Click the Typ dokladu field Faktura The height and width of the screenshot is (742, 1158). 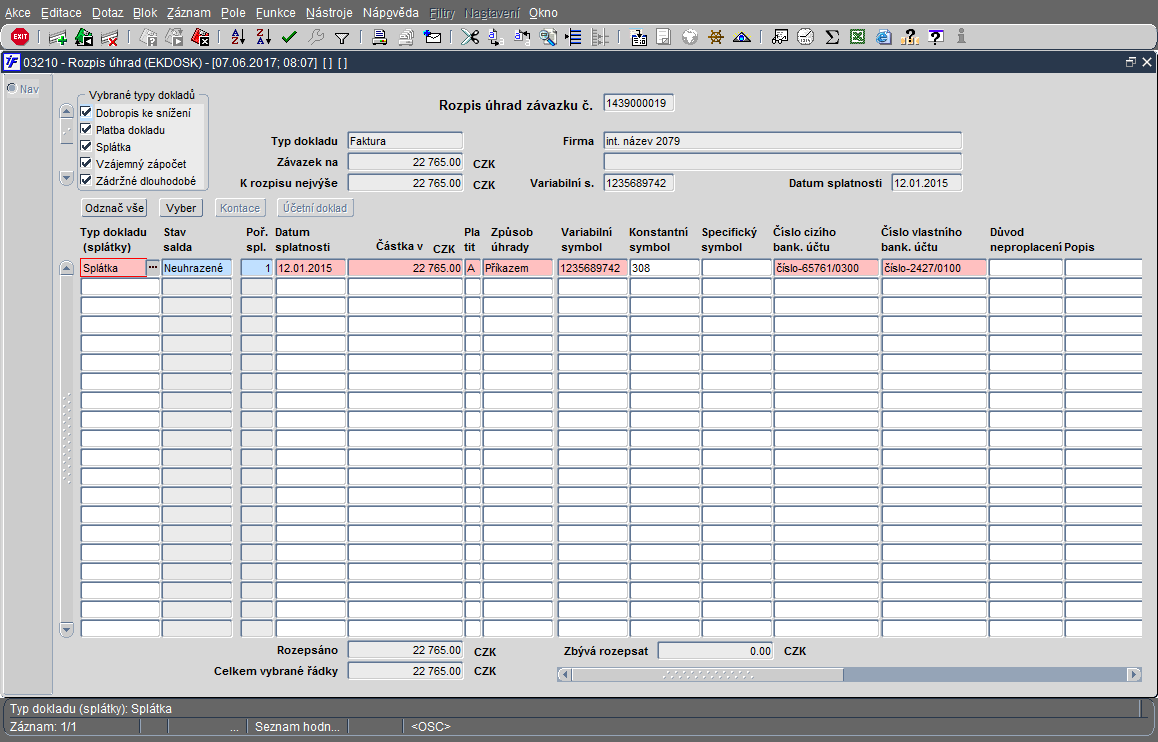tap(405, 141)
